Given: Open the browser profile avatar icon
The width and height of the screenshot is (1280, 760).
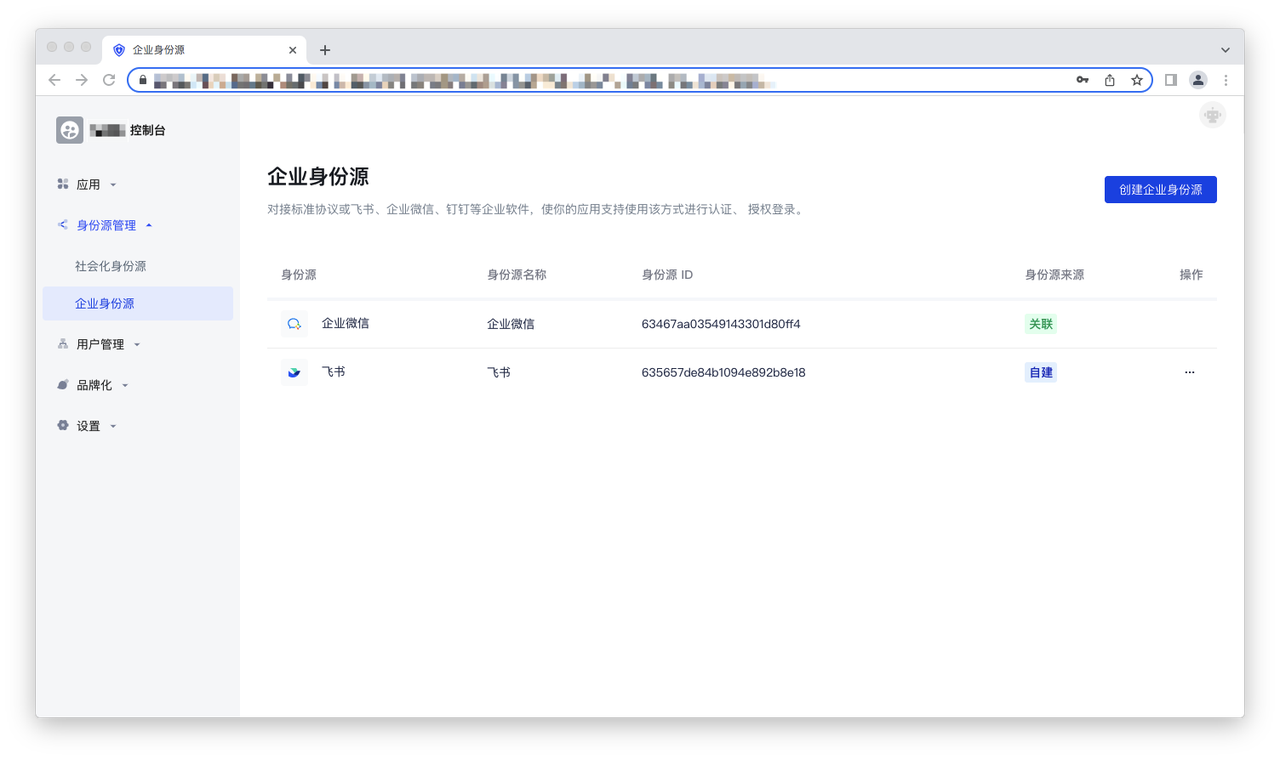Looking at the screenshot, I should click(x=1198, y=80).
